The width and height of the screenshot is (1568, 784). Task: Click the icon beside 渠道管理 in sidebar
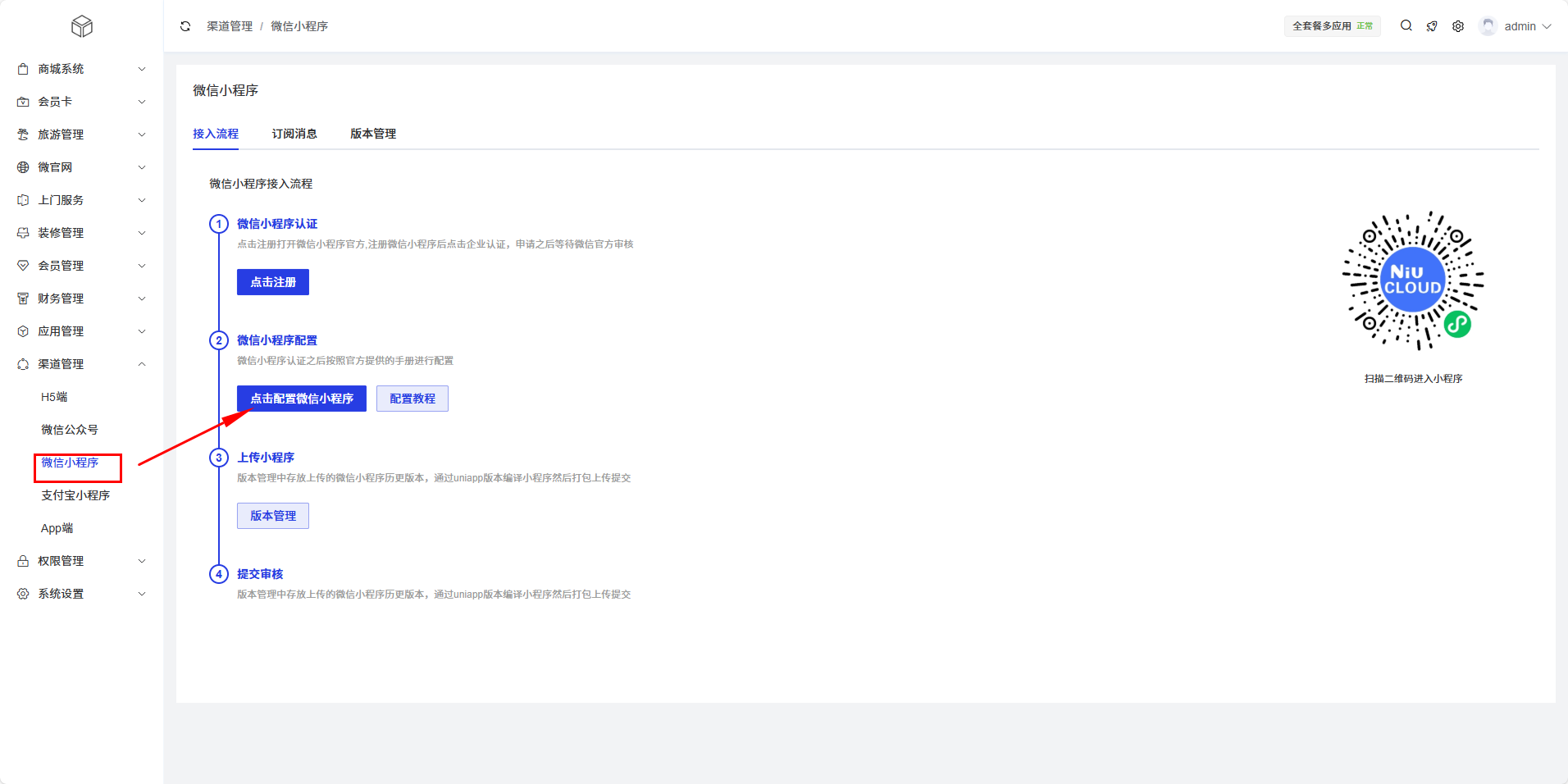point(23,364)
